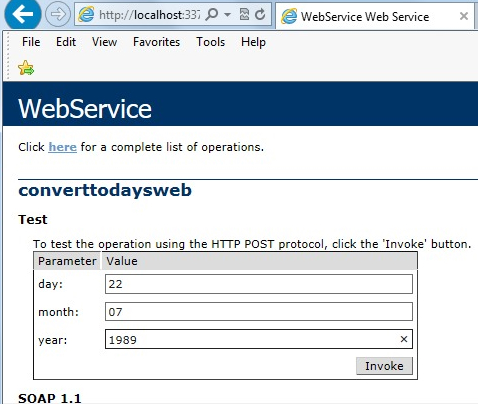Open the Favorites menu
The height and width of the screenshot is (404, 478).
click(x=156, y=42)
